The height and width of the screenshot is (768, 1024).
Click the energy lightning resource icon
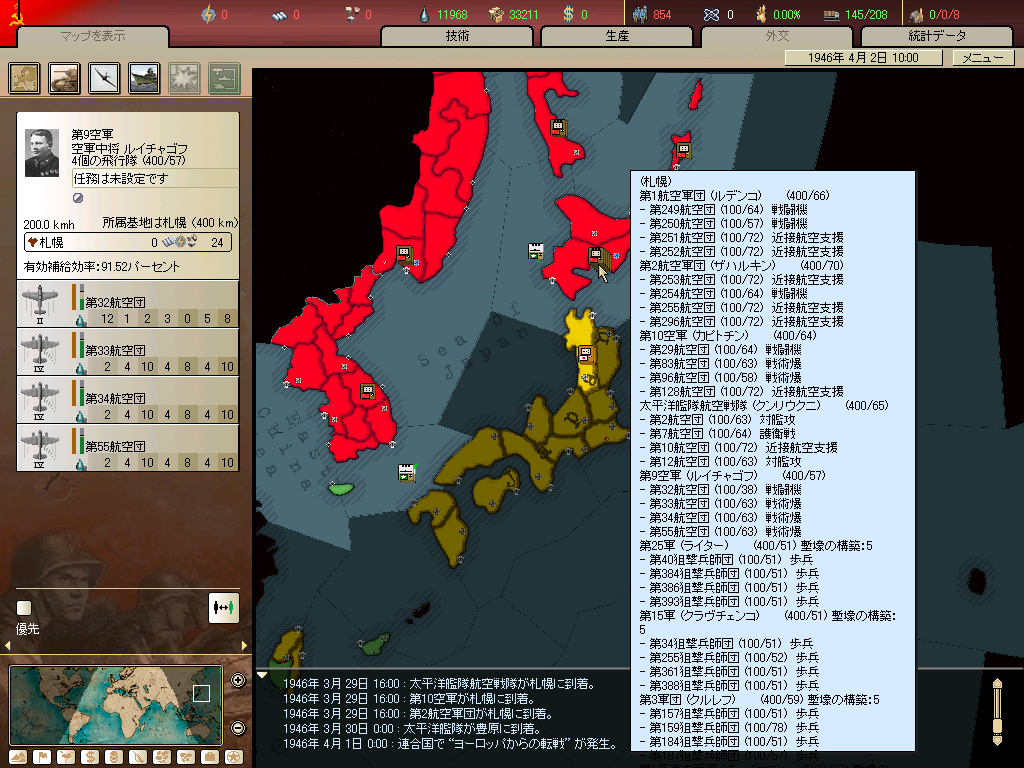(x=208, y=14)
